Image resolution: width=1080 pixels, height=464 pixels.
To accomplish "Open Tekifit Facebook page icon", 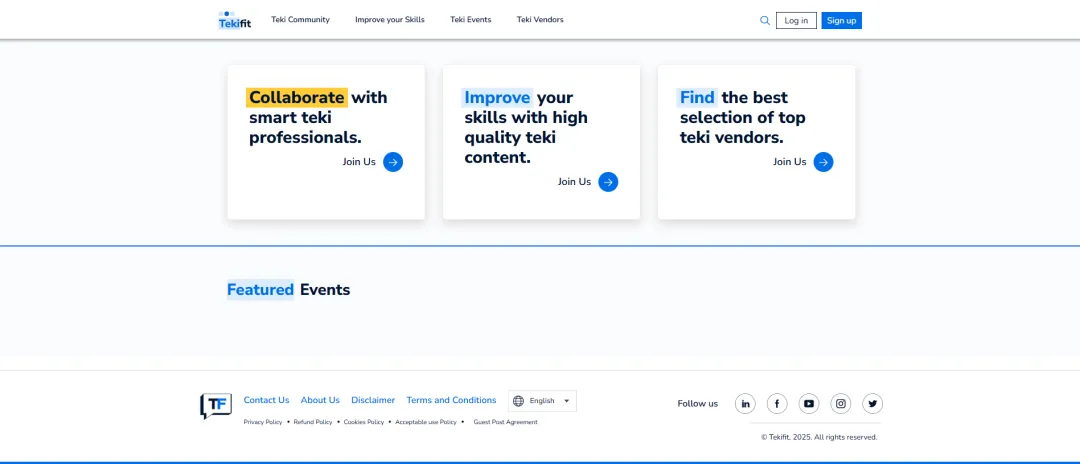I will pos(777,404).
